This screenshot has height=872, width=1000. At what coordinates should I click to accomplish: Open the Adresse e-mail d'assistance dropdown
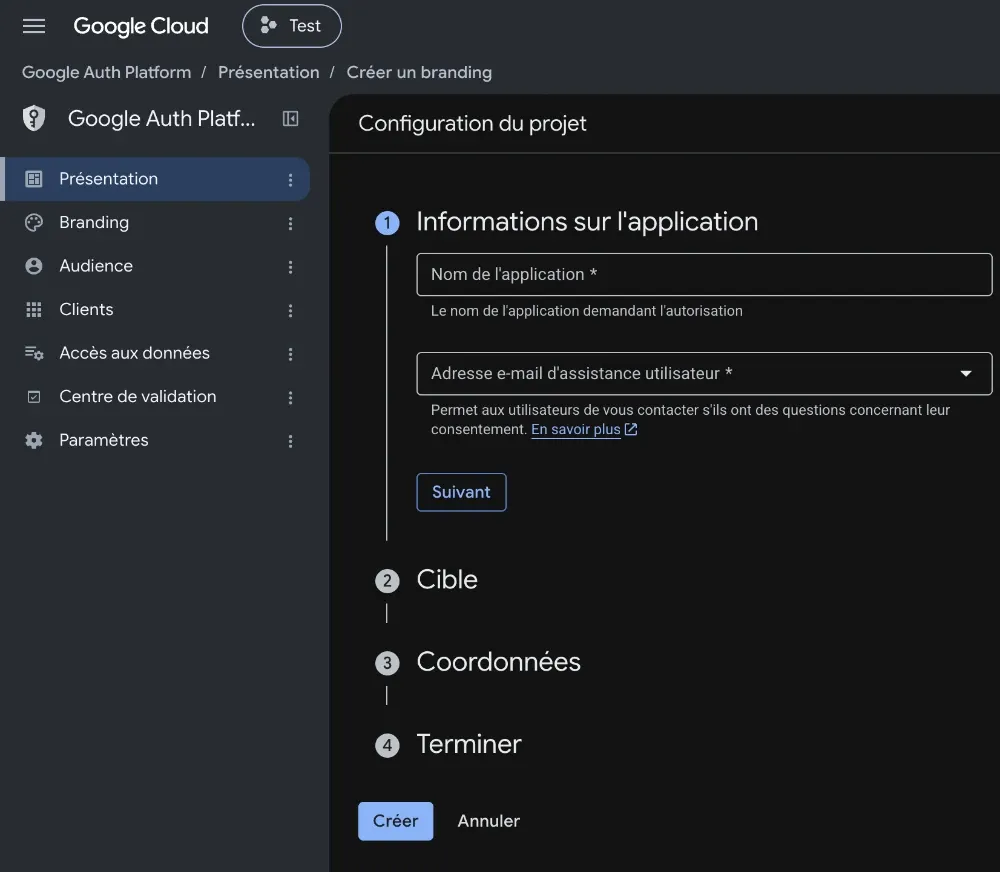pos(704,373)
